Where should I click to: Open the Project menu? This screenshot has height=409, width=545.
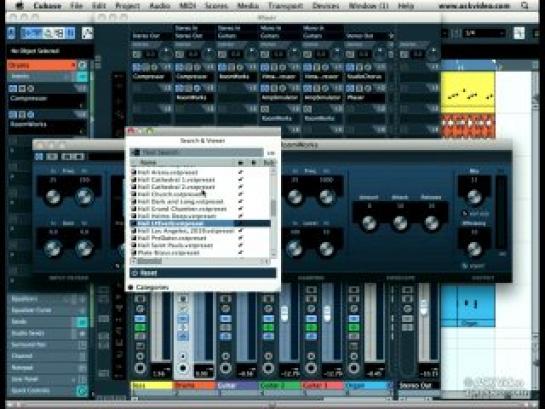click(127, 6)
